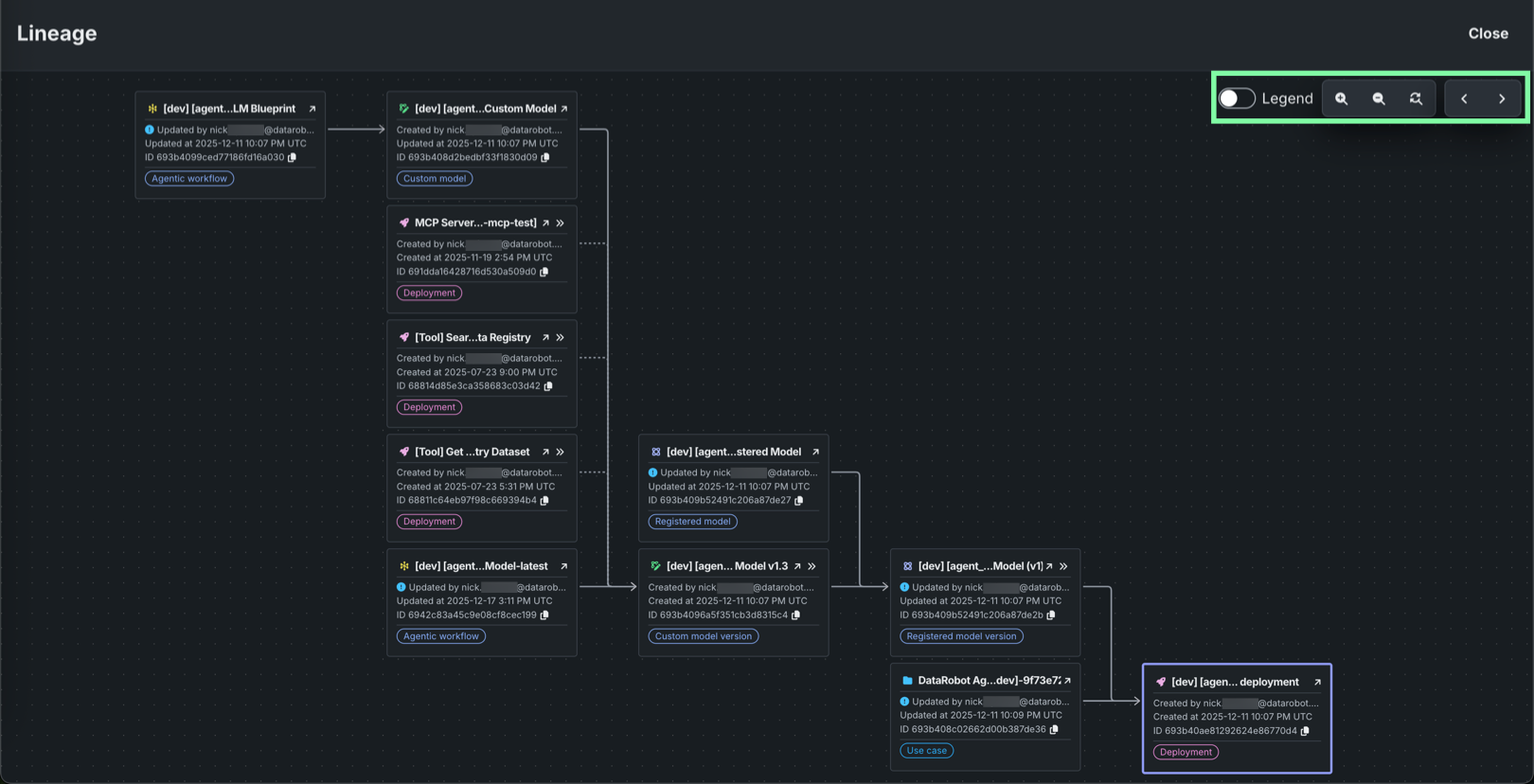Go to next node with right arrow
This screenshot has width=1534, height=784.
(x=1502, y=98)
